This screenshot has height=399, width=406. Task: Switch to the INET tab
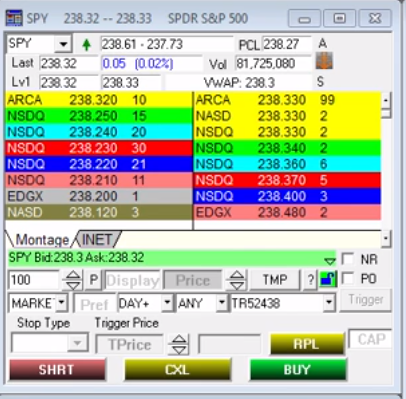pyautogui.click(x=97, y=239)
